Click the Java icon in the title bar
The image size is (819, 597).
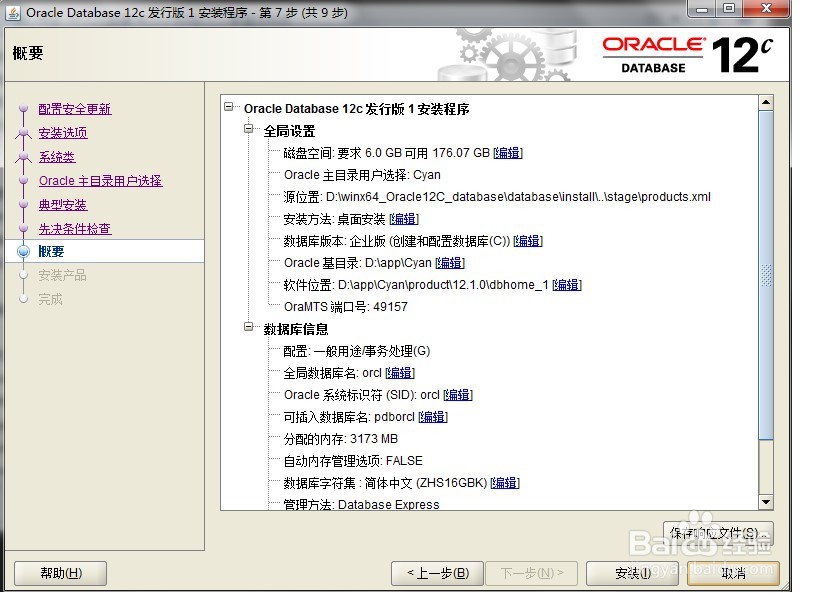[x=14, y=13]
